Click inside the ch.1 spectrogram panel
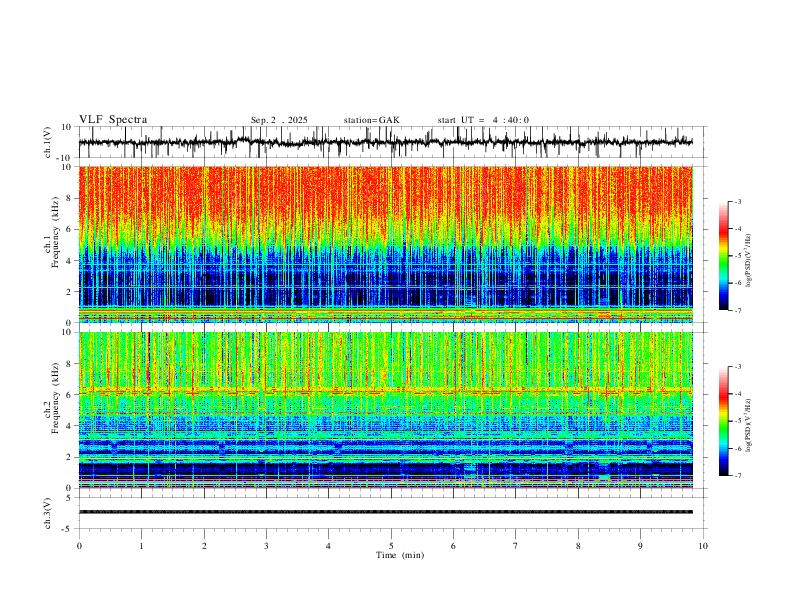The width and height of the screenshot is (792, 612). click(385, 244)
